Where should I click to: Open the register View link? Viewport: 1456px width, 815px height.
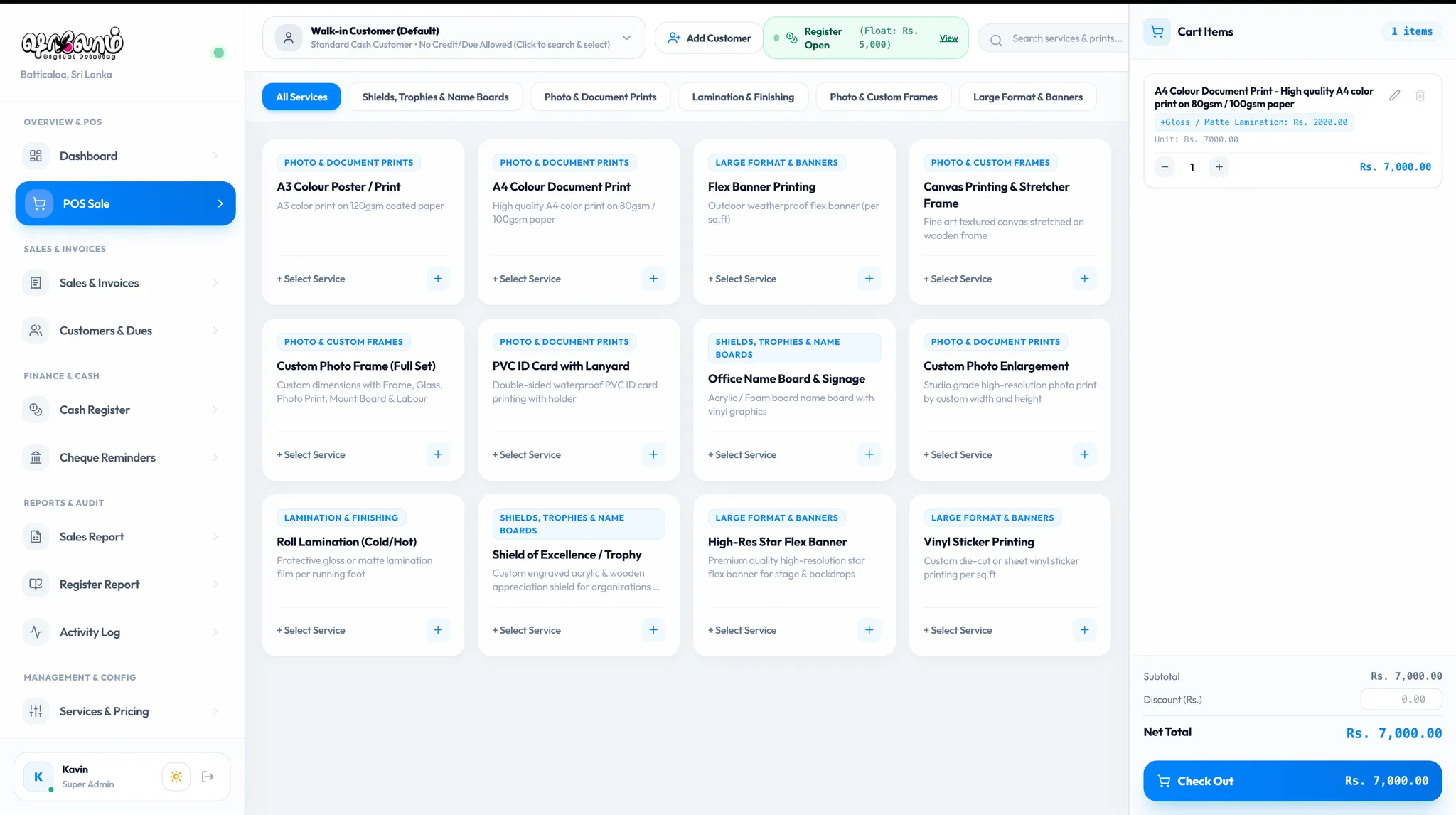pos(948,38)
